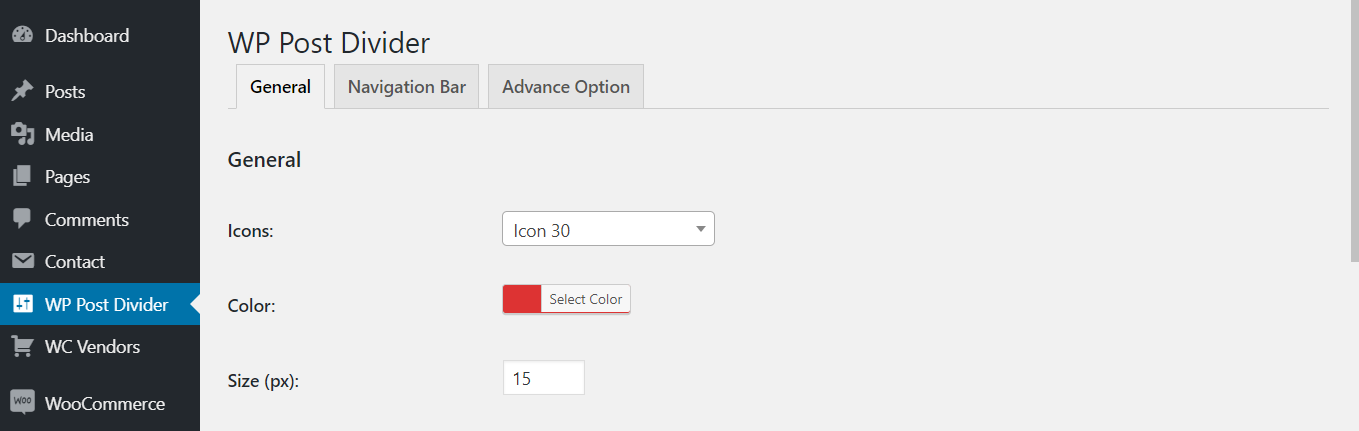This screenshot has height=431, width=1359.
Task: Click the Posts pushpin icon
Action: pos(23,92)
